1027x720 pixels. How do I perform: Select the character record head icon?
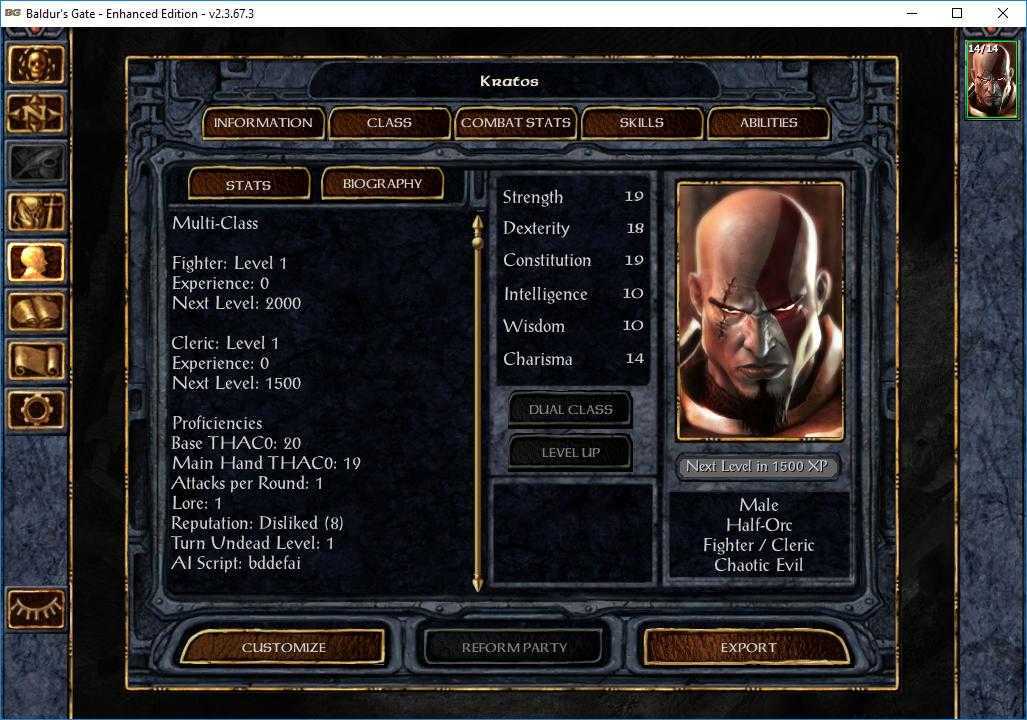(x=36, y=261)
